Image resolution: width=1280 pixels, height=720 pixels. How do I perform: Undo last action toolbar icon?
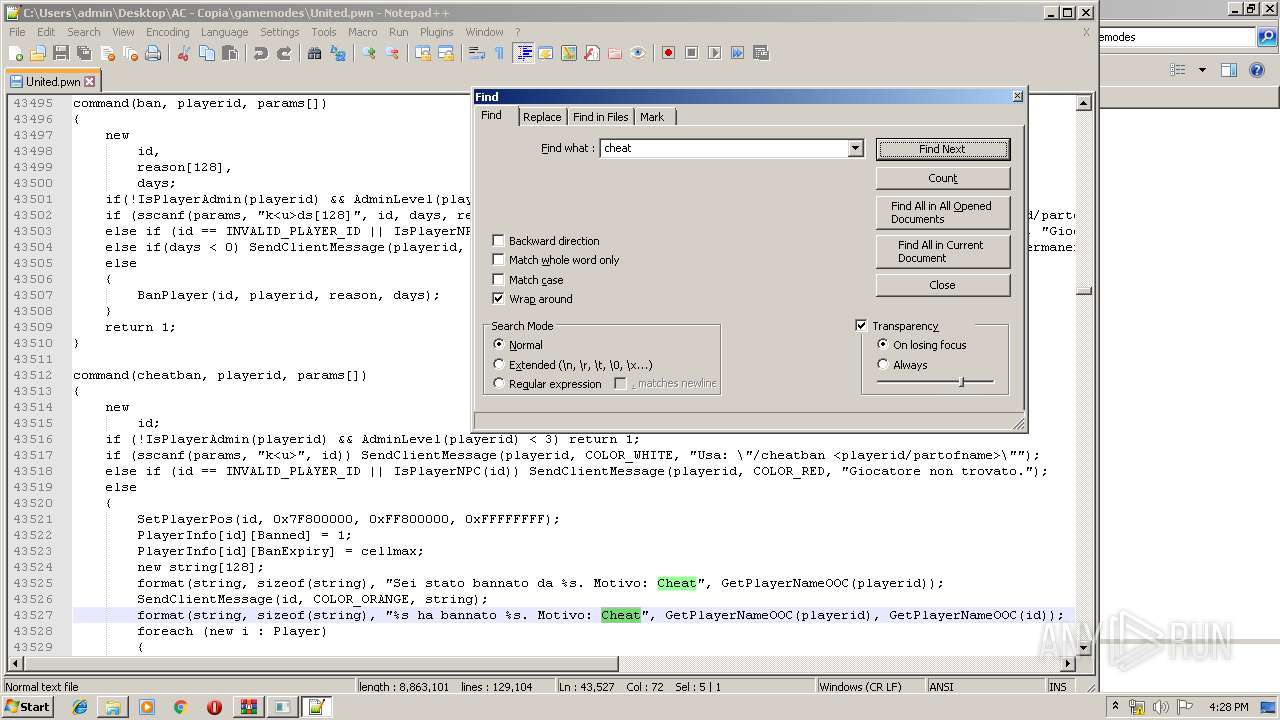pos(261,53)
